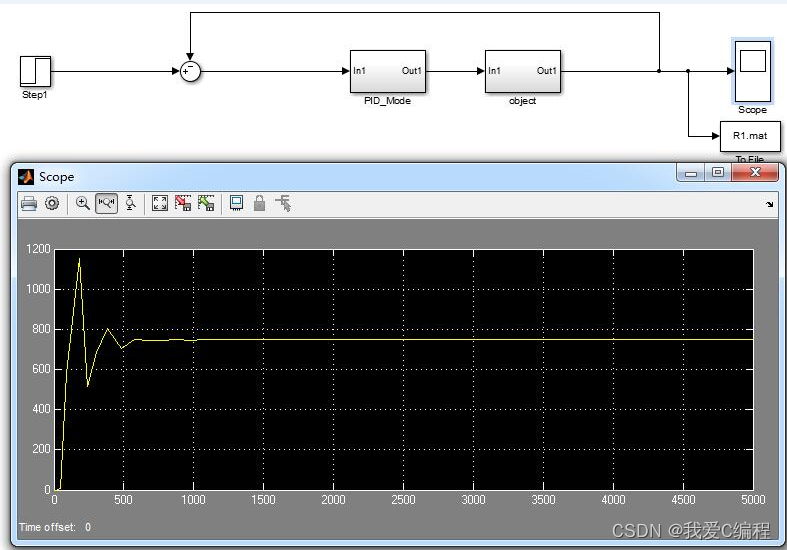787x550 pixels.
Task: Select the Zoom magnifier tool
Action: 83,203
